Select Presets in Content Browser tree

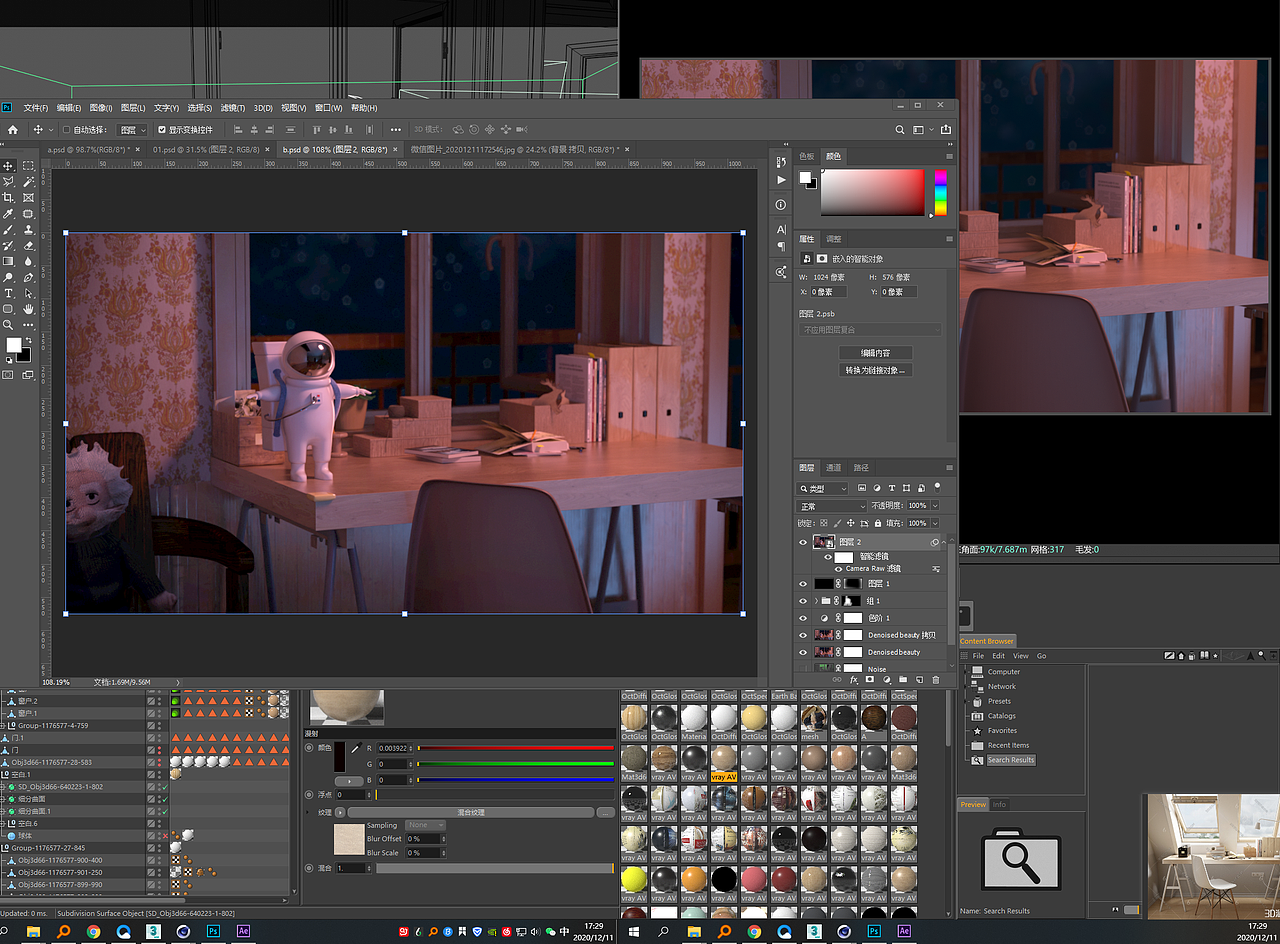pos(999,701)
